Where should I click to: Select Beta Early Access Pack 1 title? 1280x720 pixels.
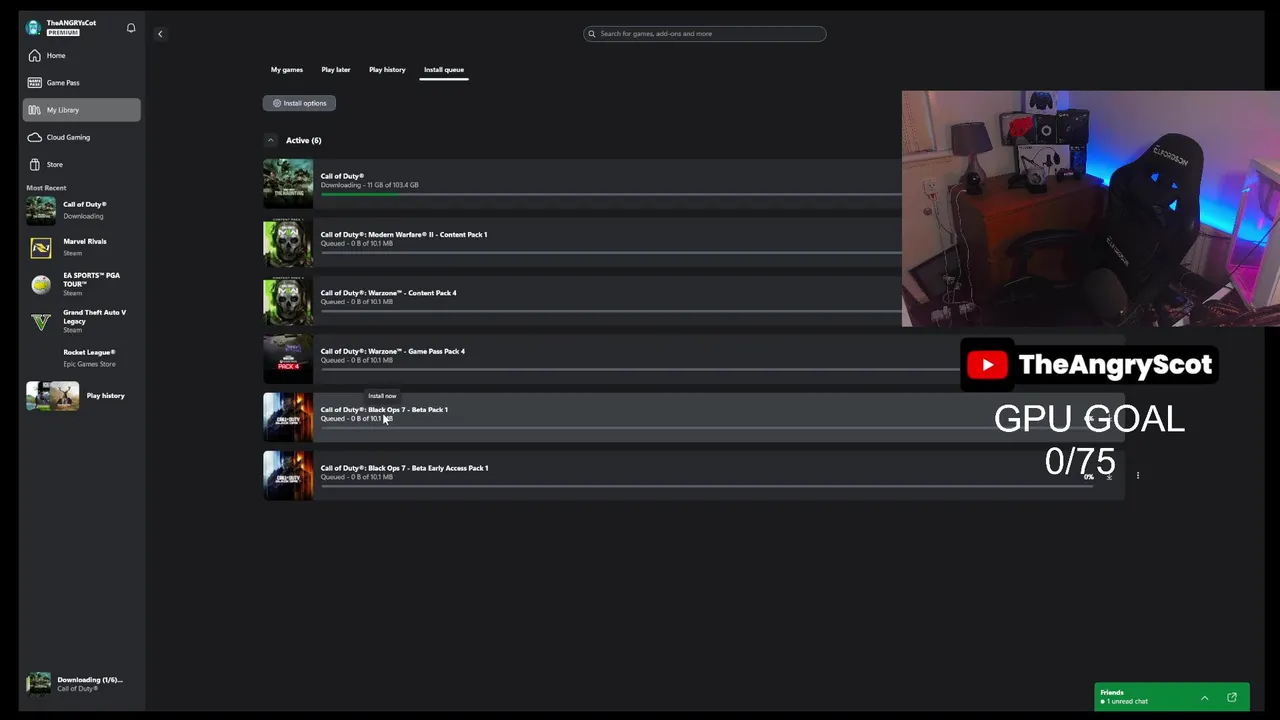coord(404,468)
